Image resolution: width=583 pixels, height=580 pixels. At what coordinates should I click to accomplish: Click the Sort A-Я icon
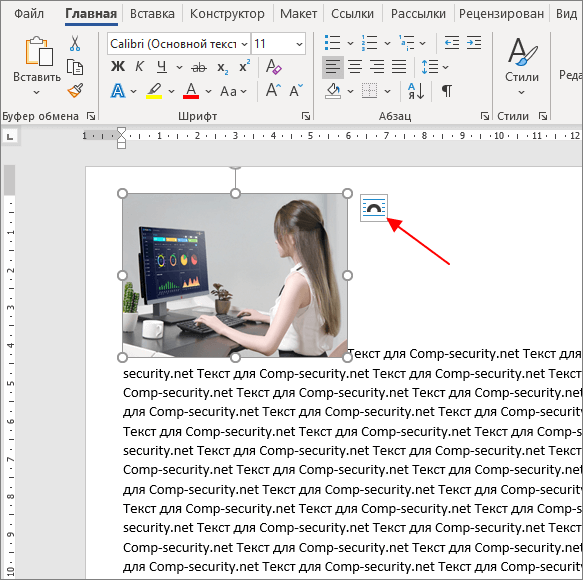coord(416,91)
